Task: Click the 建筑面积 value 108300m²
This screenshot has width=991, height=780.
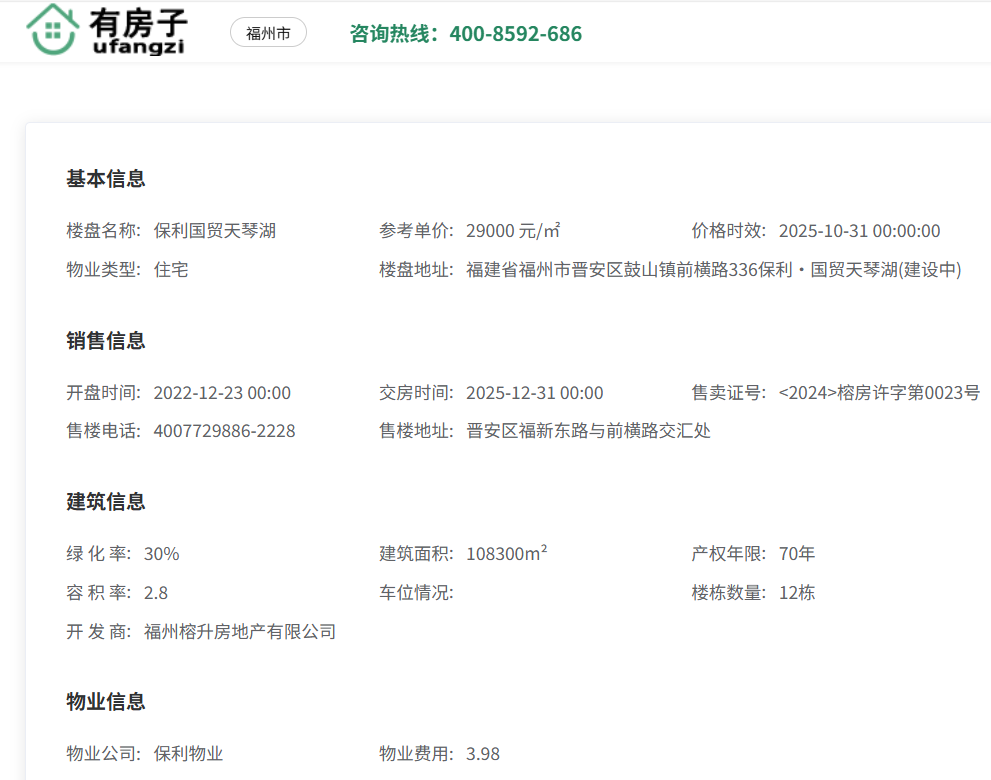Action: 506,554
